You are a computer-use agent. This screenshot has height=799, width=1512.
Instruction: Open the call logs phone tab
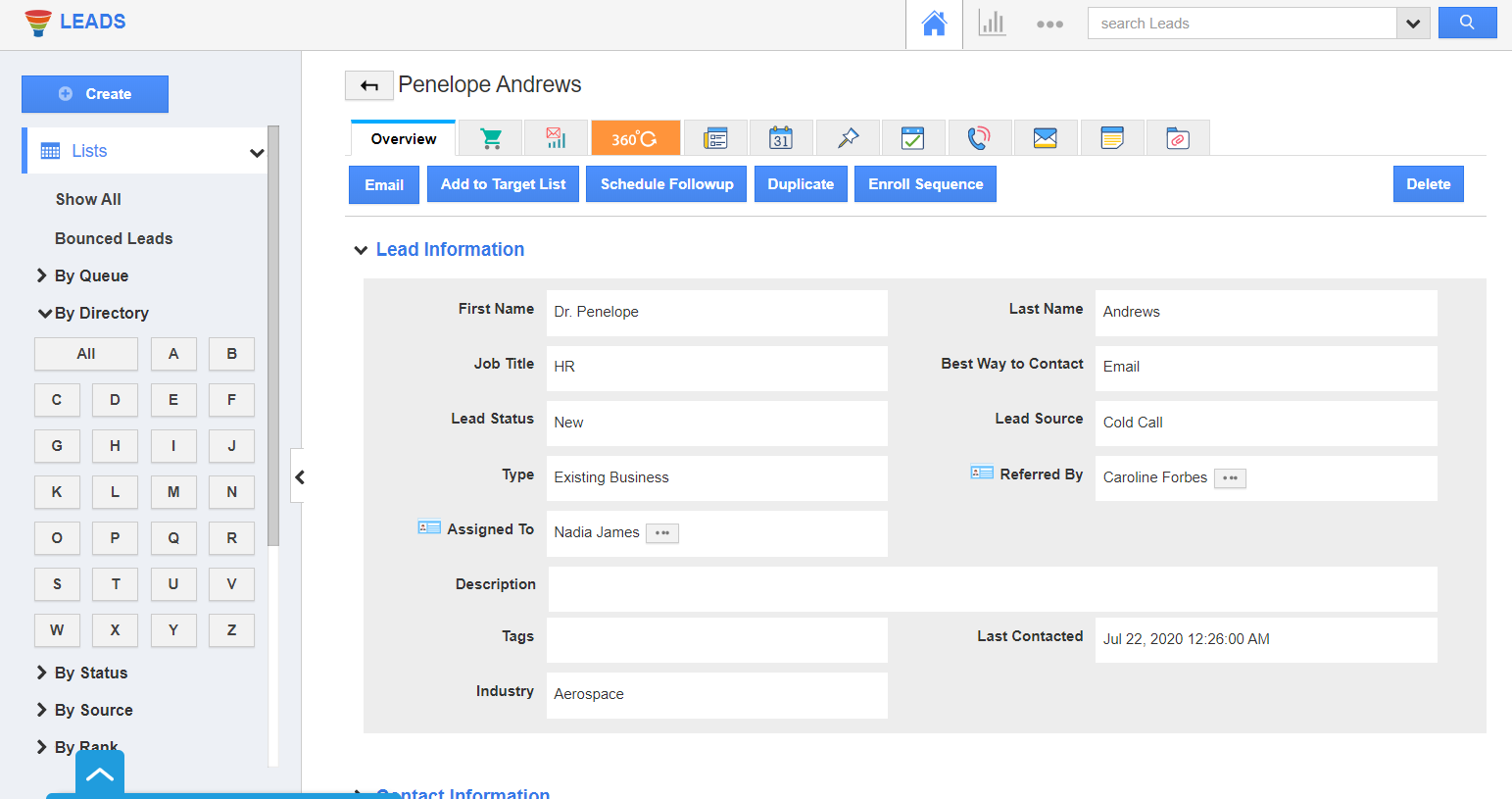click(979, 138)
